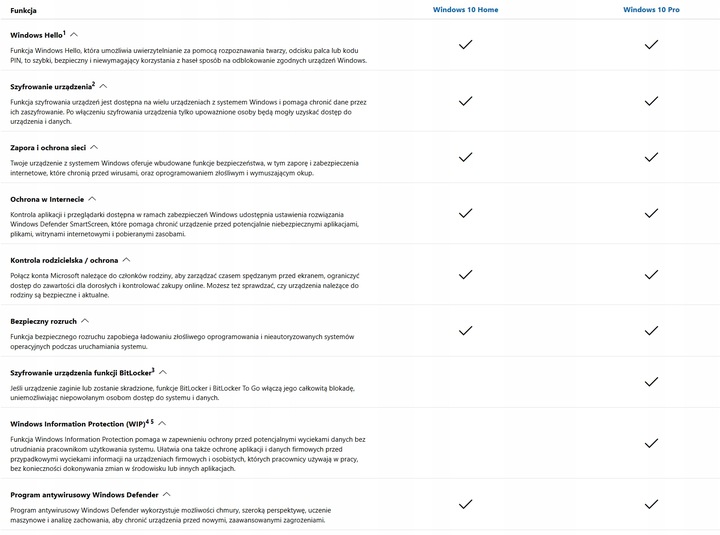Click Windows Information Protection Pro checkmark
Screen dimensions: 720x535
[x=651, y=442]
